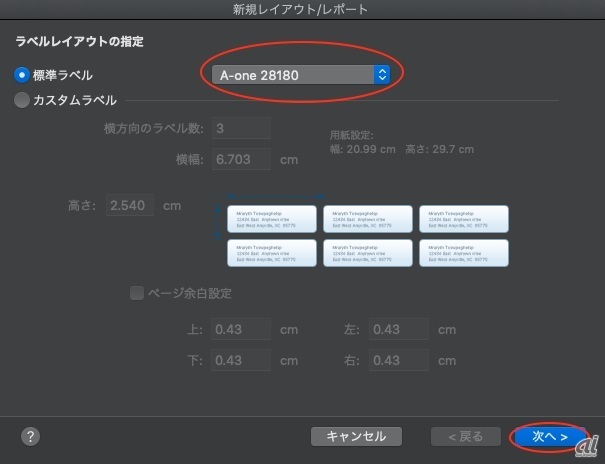The width and height of the screenshot is (605, 464).
Task: Proceed with the 次へ > button
Action: pos(549,437)
